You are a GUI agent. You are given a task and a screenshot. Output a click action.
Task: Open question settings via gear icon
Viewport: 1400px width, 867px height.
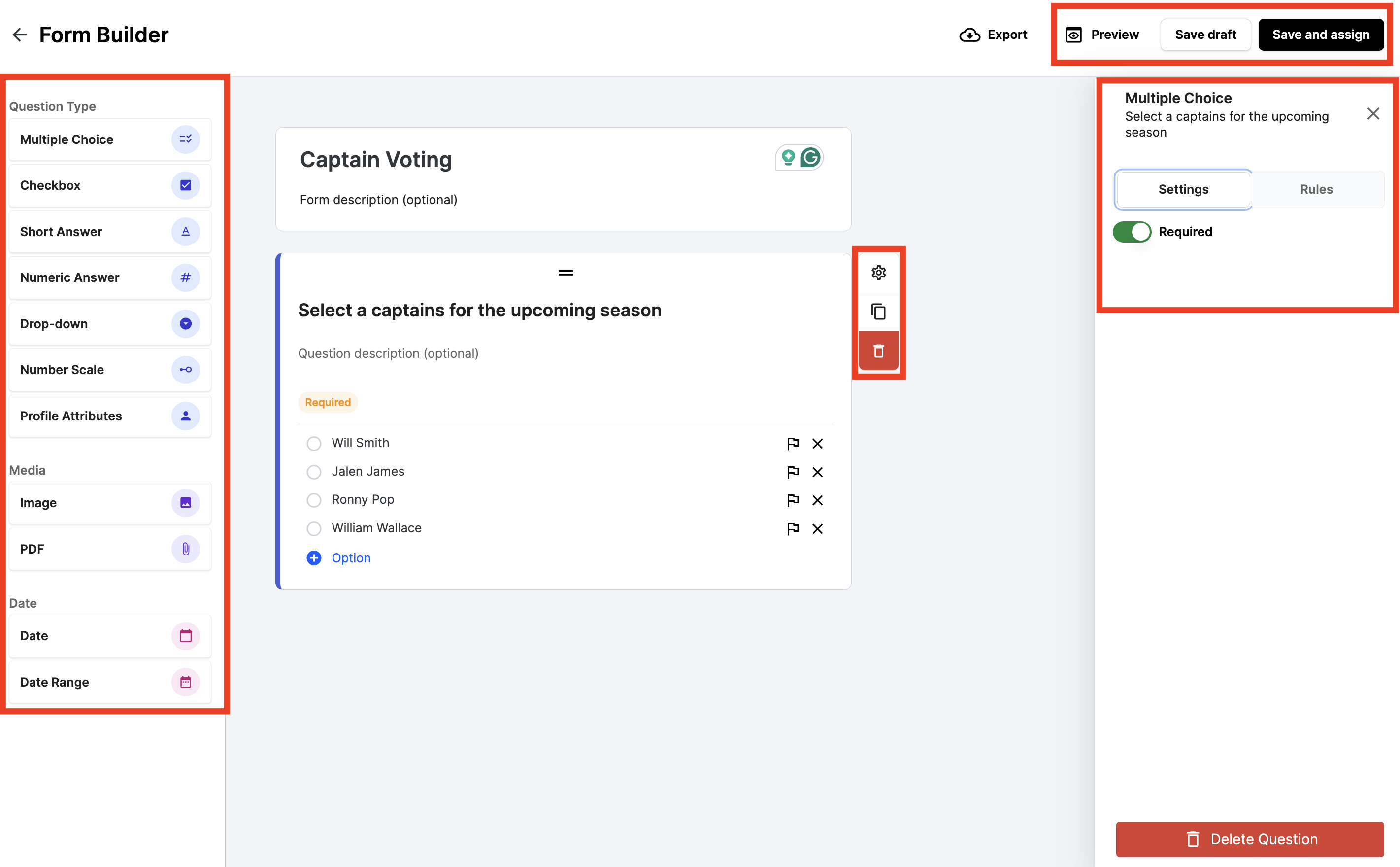coord(878,273)
